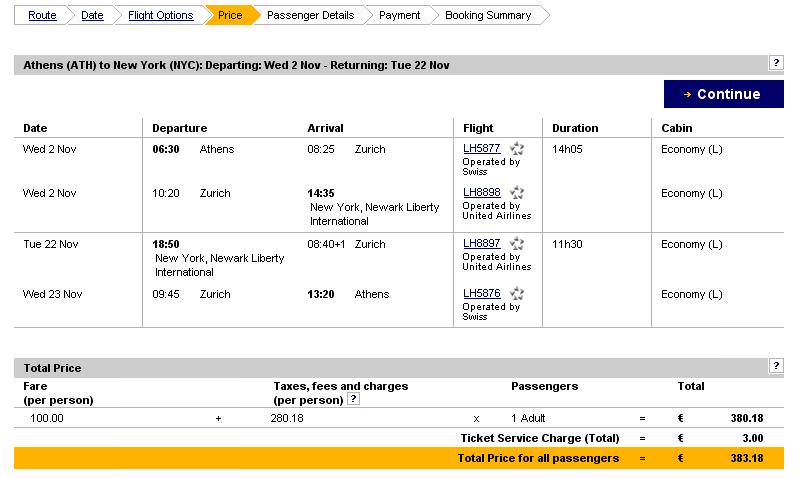Viewport: 808px width, 478px height.
Task: Click the Total Price for all passengers row
Action: tap(399, 458)
